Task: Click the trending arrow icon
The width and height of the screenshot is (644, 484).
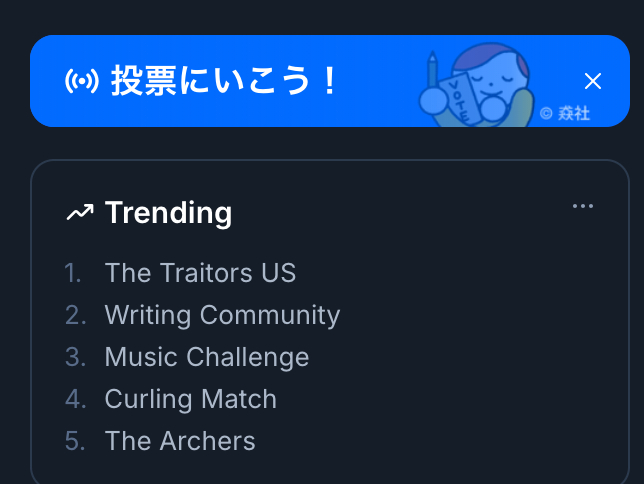Action: point(80,212)
